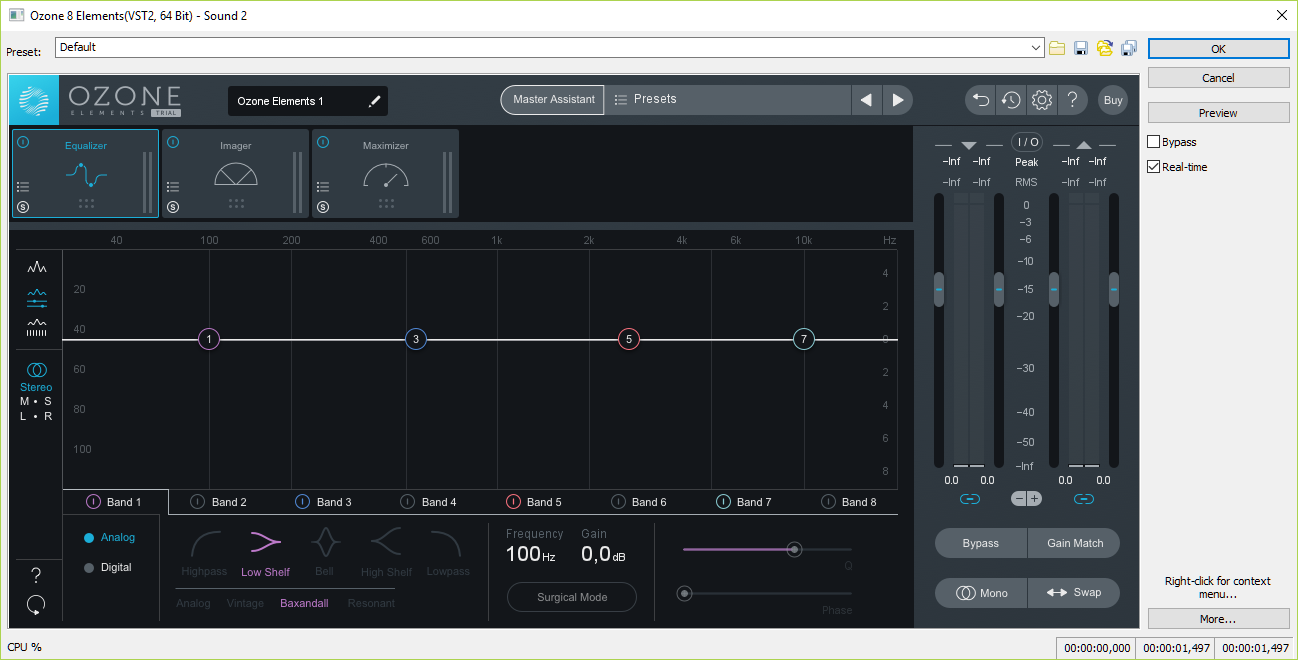1298x660 pixels.
Task: Click the Q slider handle
Action: tap(794, 549)
